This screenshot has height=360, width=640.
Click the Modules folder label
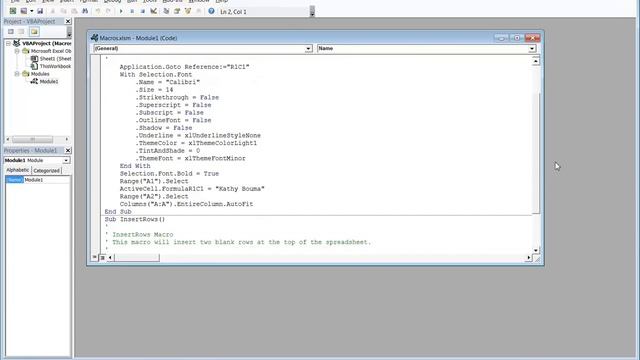(40, 74)
